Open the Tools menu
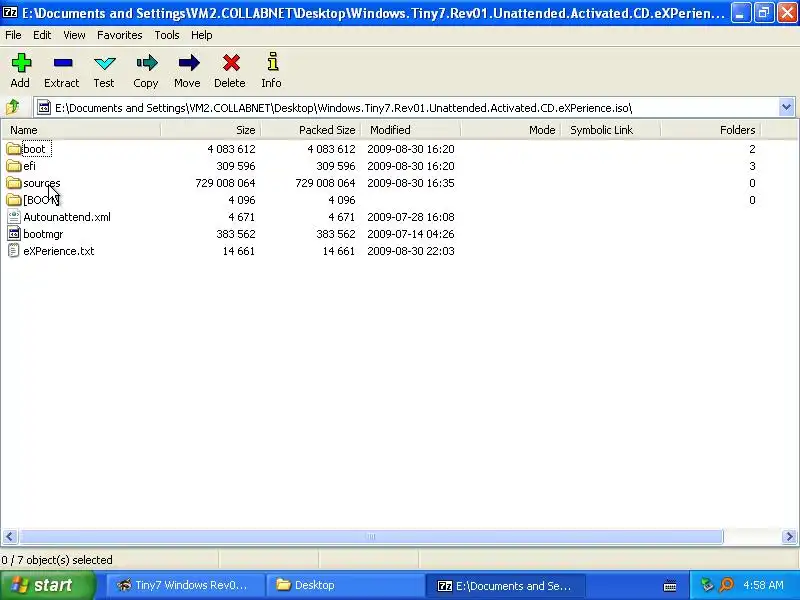This screenshot has width=800, height=600. (167, 35)
